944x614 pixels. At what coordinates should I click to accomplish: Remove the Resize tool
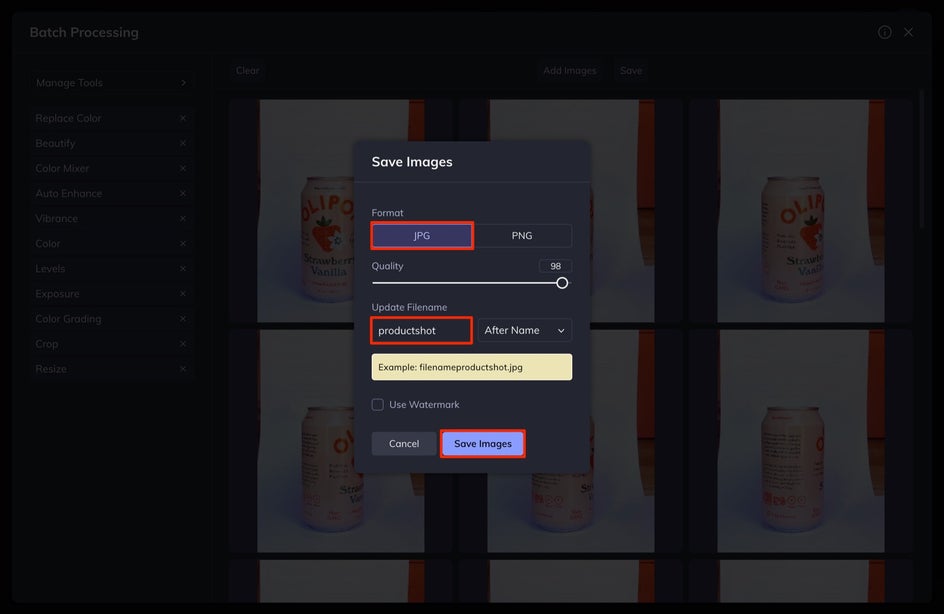[x=182, y=369]
